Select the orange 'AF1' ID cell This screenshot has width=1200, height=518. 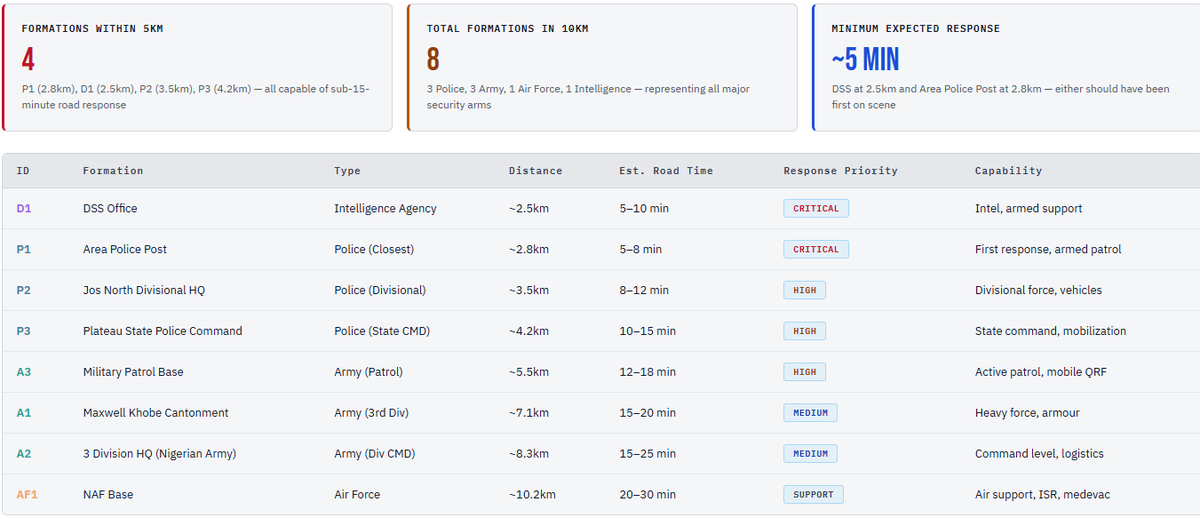tap(27, 495)
